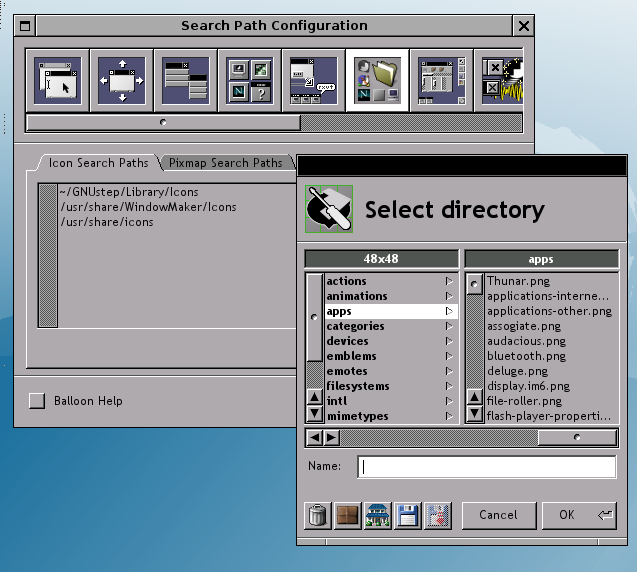The image size is (637, 572).
Task: Open the Icon preferences panel
Action: coord(249,80)
